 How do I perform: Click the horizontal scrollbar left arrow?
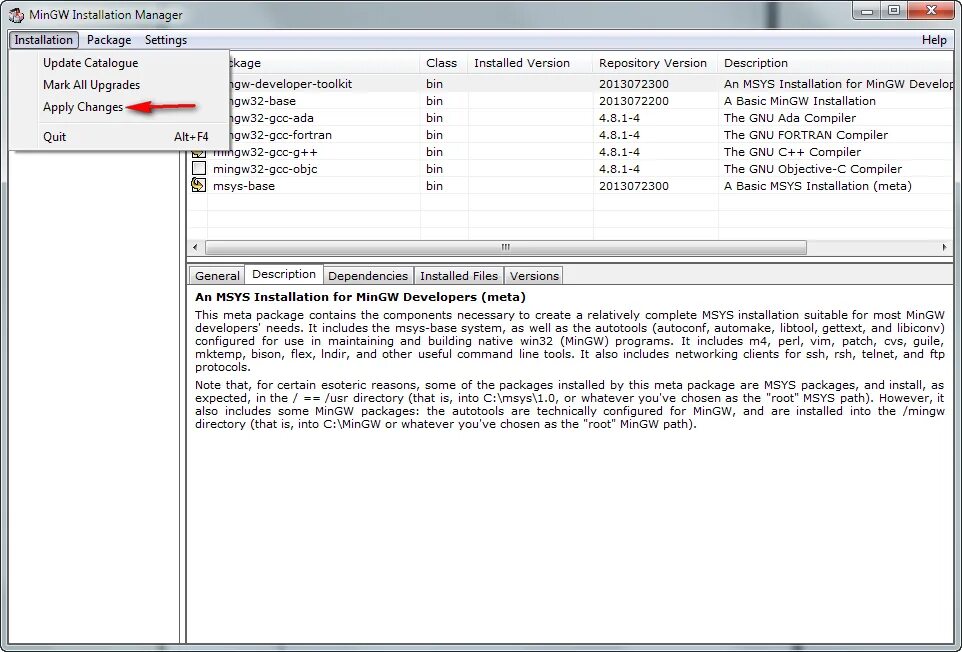[x=195, y=247]
